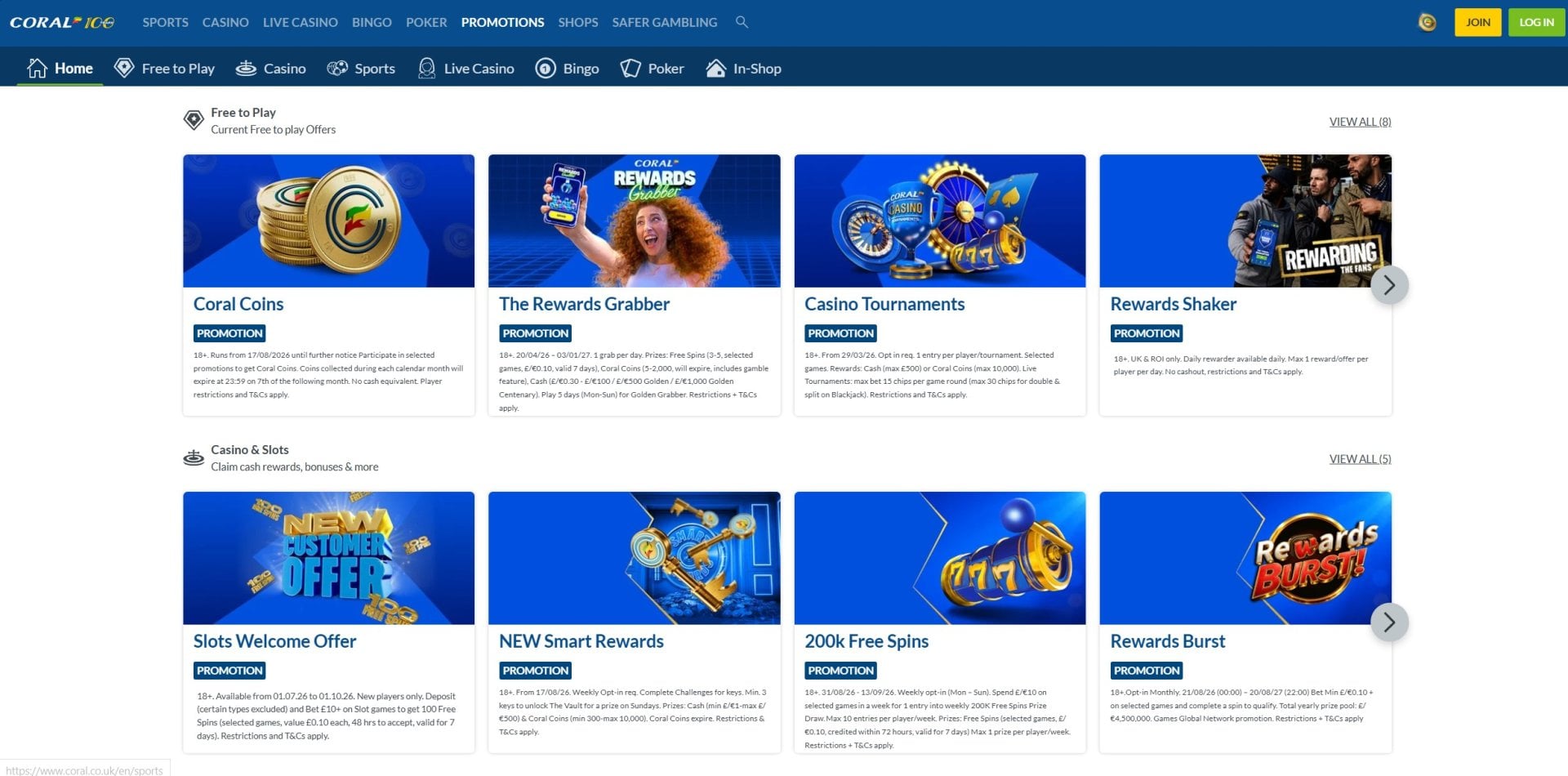
Task: Click VIEW ALL (8) for Free to Play
Action: click(x=1360, y=122)
